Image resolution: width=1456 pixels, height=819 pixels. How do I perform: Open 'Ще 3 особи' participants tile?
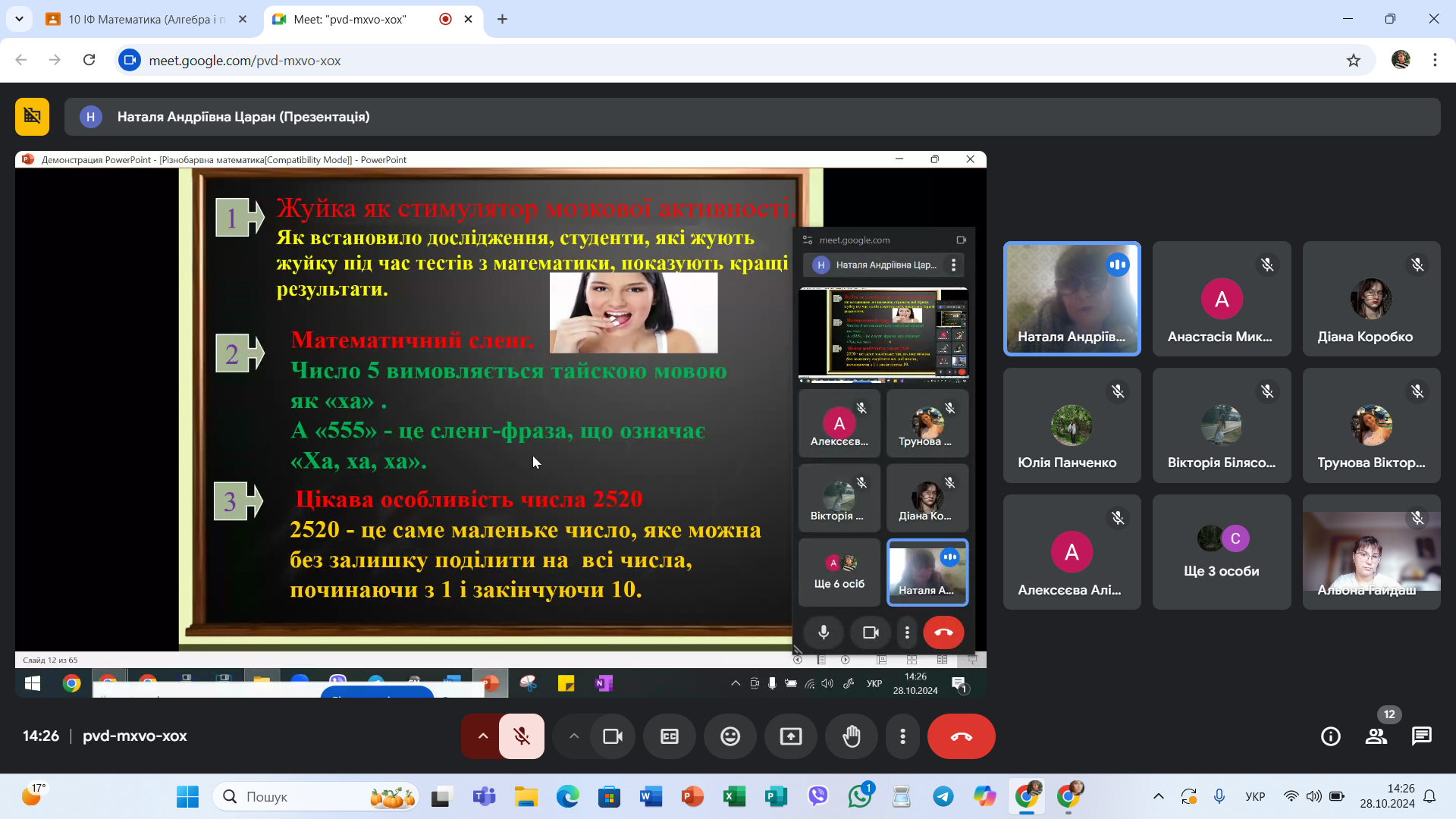pos(1221,552)
